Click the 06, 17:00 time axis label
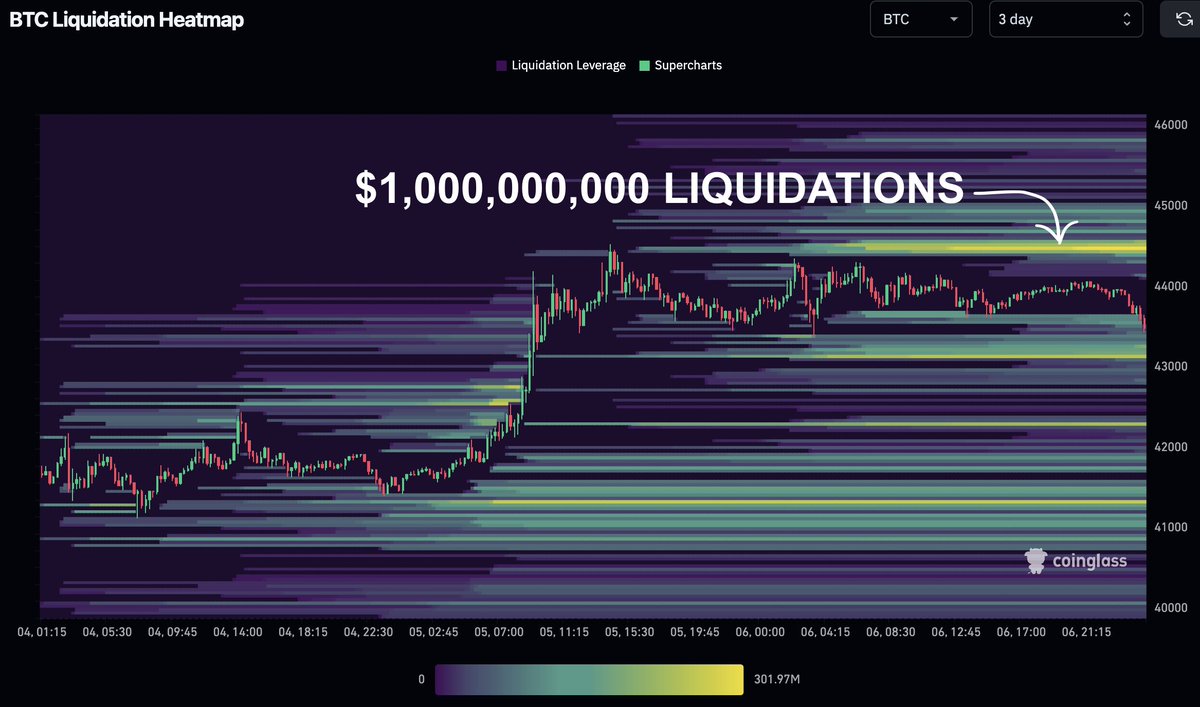This screenshot has height=707, width=1200. pos(1019,632)
